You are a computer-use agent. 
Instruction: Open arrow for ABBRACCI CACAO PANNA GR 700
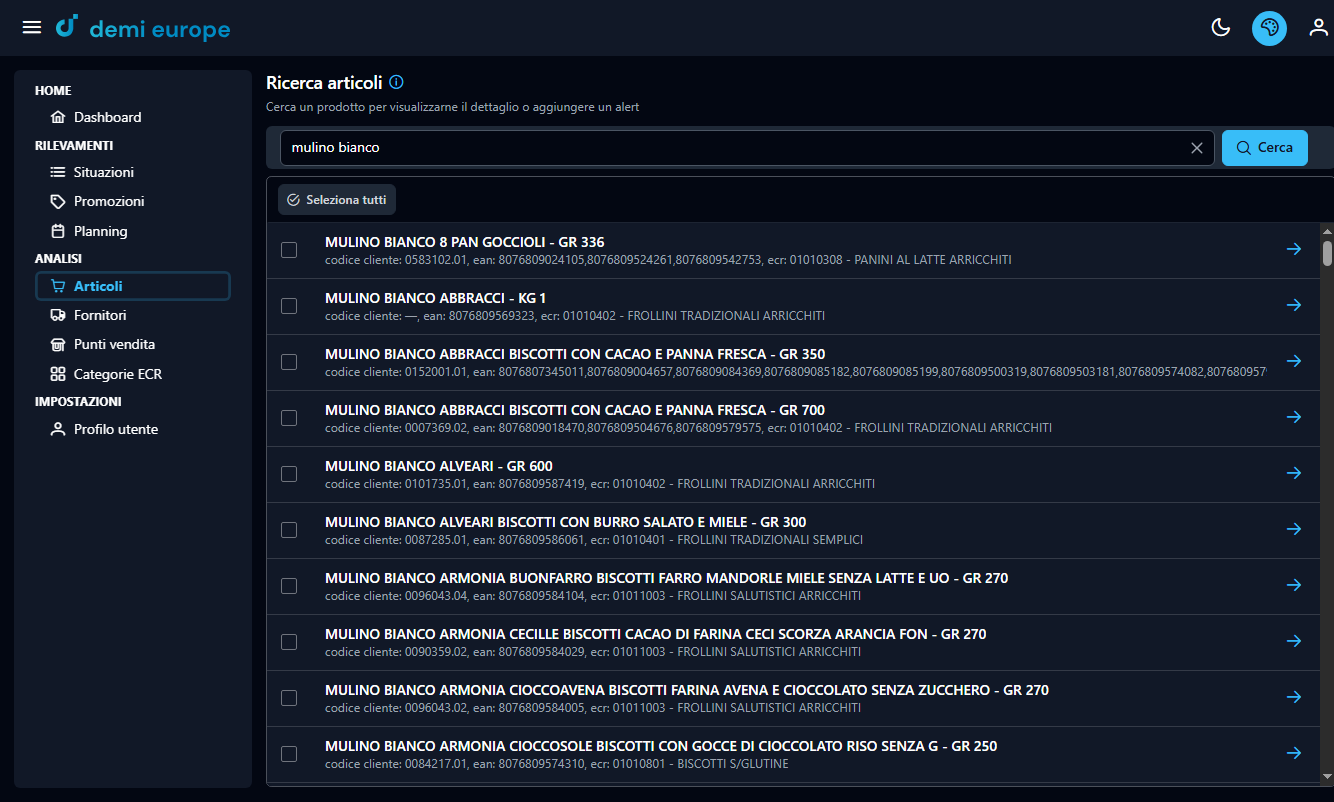pos(1294,417)
